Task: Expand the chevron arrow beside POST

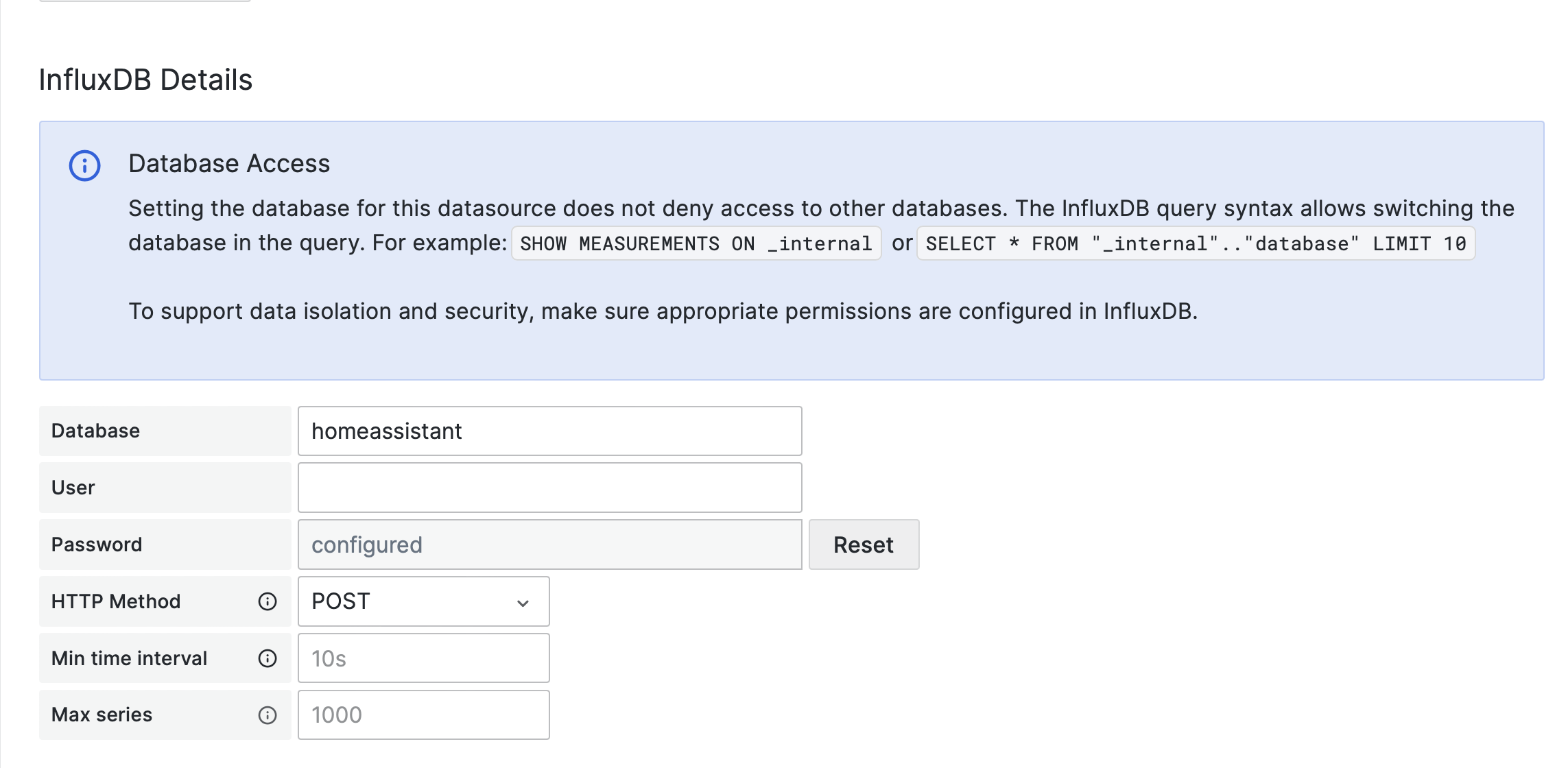Action: tap(523, 603)
